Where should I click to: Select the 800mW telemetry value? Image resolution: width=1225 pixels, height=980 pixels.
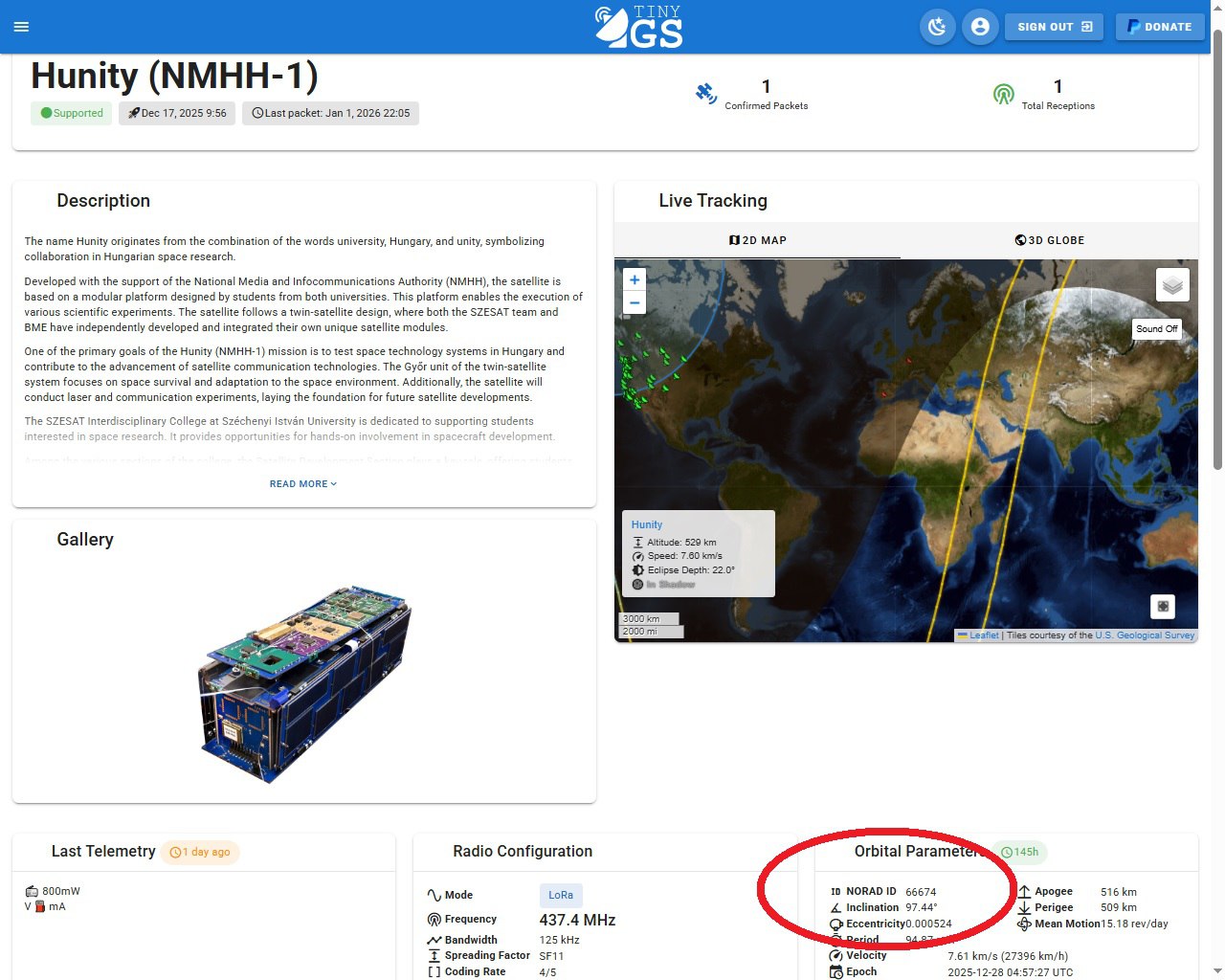pos(61,891)
